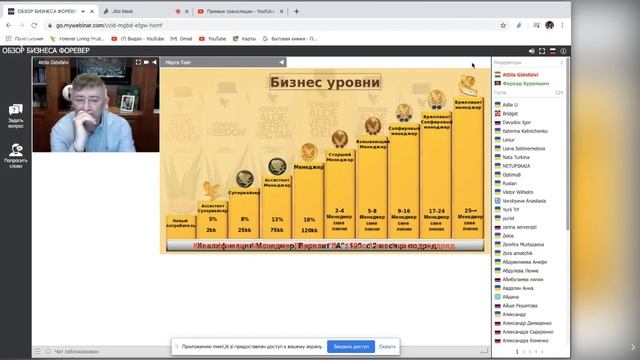Select participant Vorobyeva Anastasia

pyautogui.click(x=524, y=201)
